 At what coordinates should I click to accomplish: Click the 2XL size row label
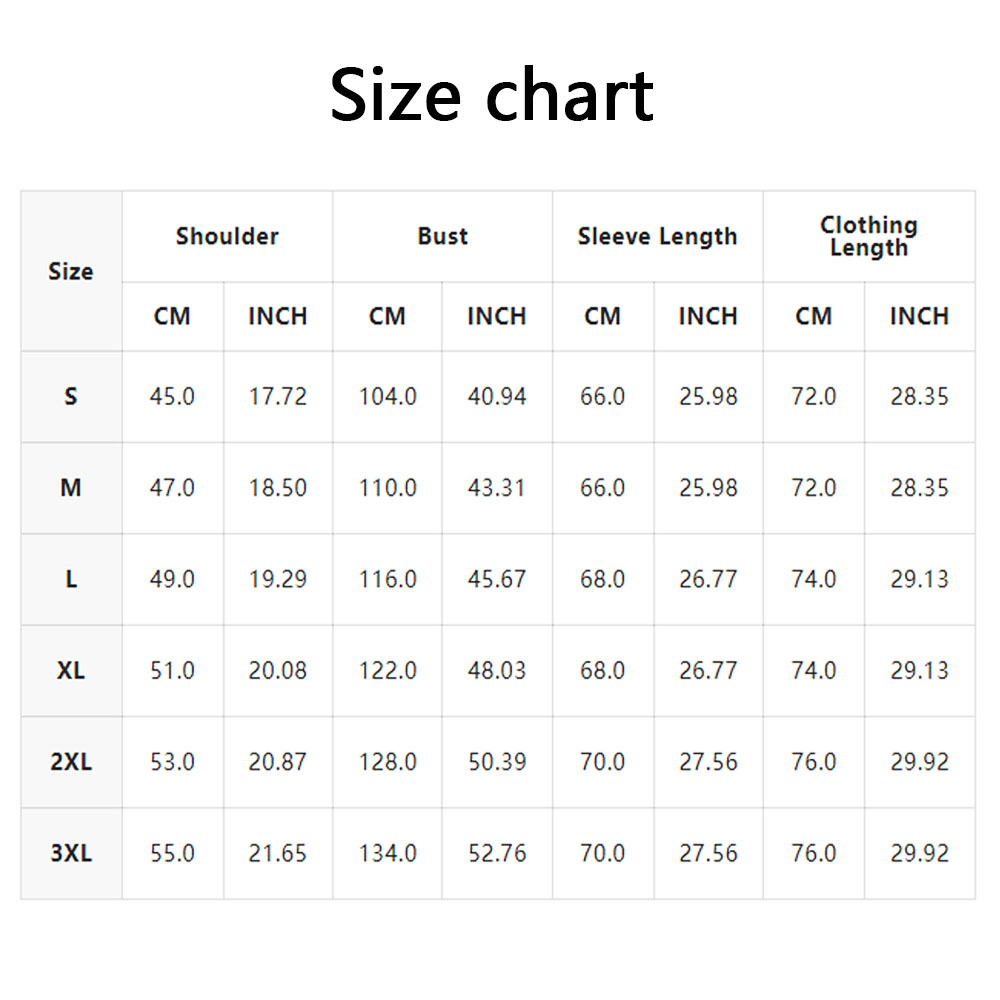coord(71,762)
